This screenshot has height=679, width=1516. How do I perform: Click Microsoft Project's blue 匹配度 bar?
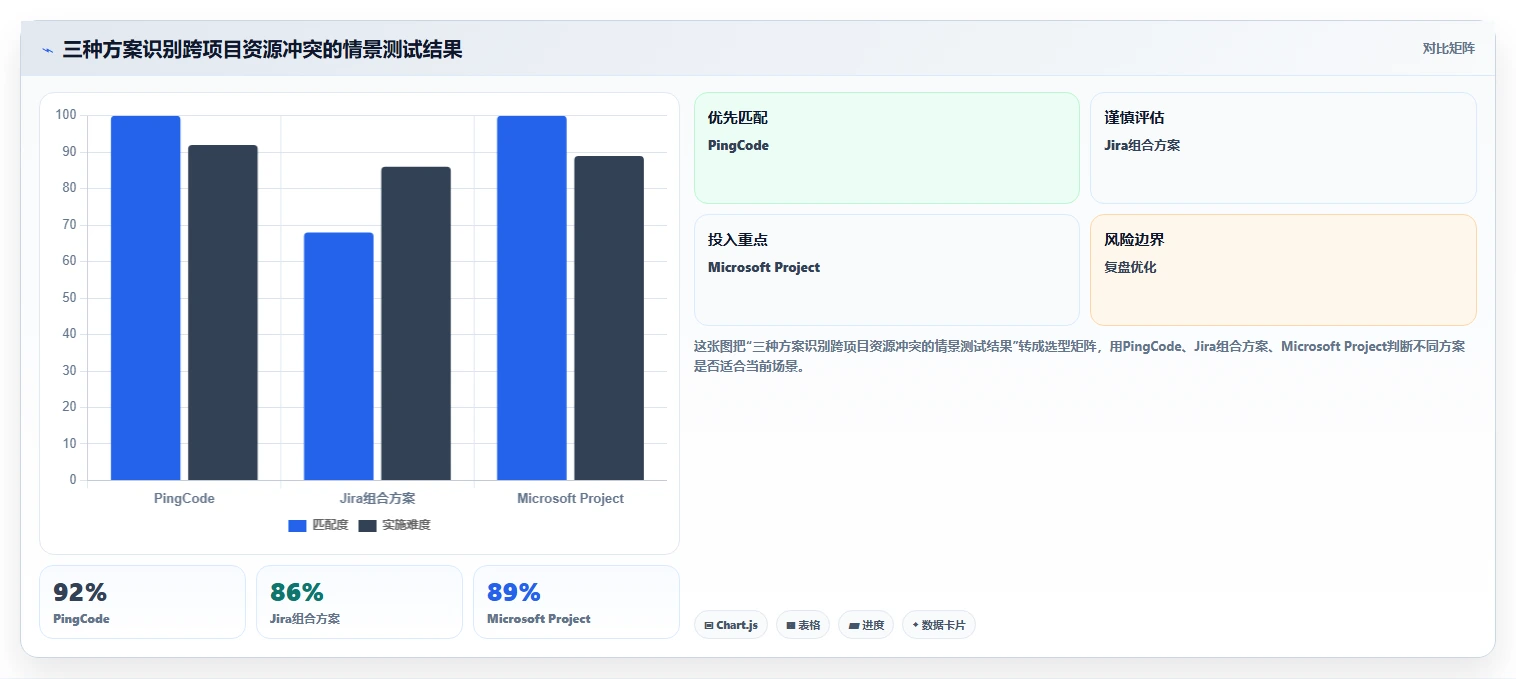pyautogui.click(x=532, y=298)
